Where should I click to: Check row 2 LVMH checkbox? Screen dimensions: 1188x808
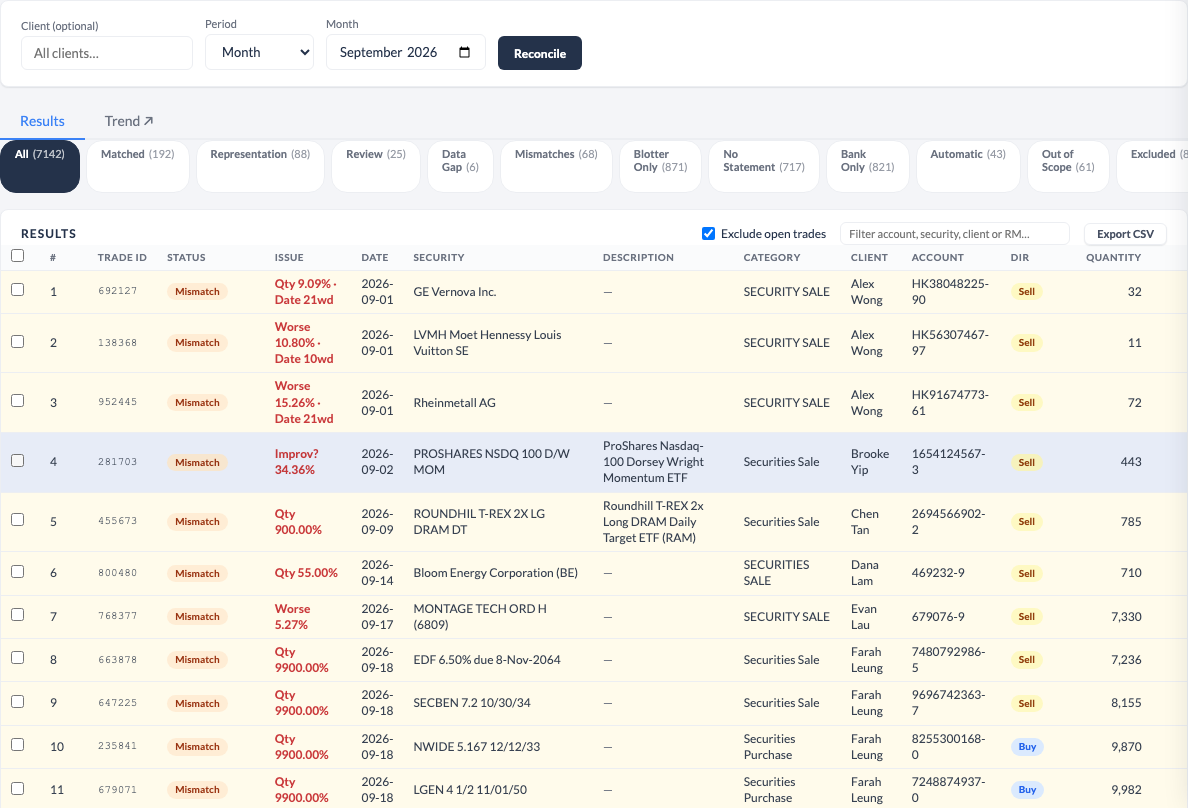17,341
